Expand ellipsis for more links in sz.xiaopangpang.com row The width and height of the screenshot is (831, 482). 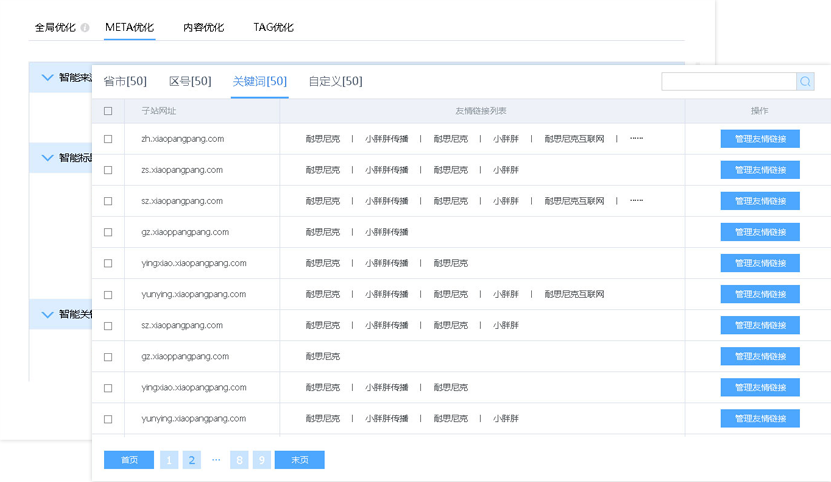(x=636, y=200)
